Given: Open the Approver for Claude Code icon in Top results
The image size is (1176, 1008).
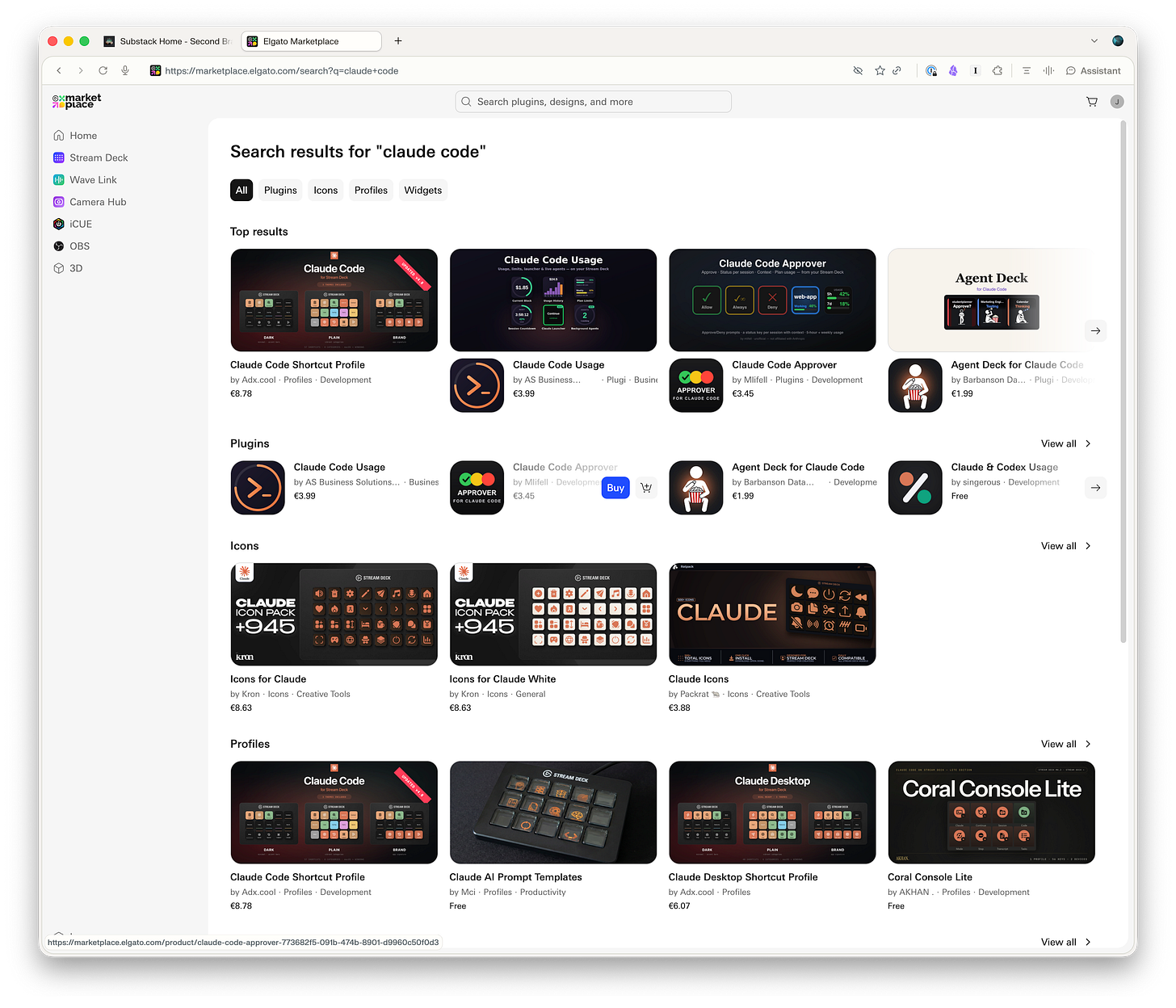Looking at the screenshot, I should [696, 385].
